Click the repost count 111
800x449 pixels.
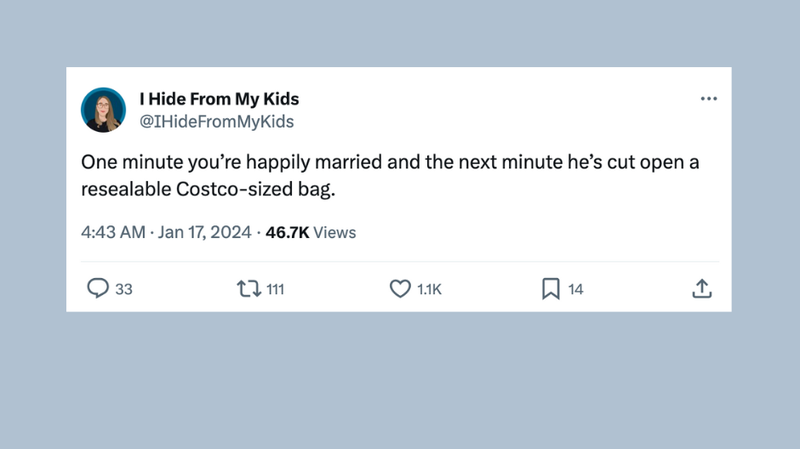(x=276, y=290)
